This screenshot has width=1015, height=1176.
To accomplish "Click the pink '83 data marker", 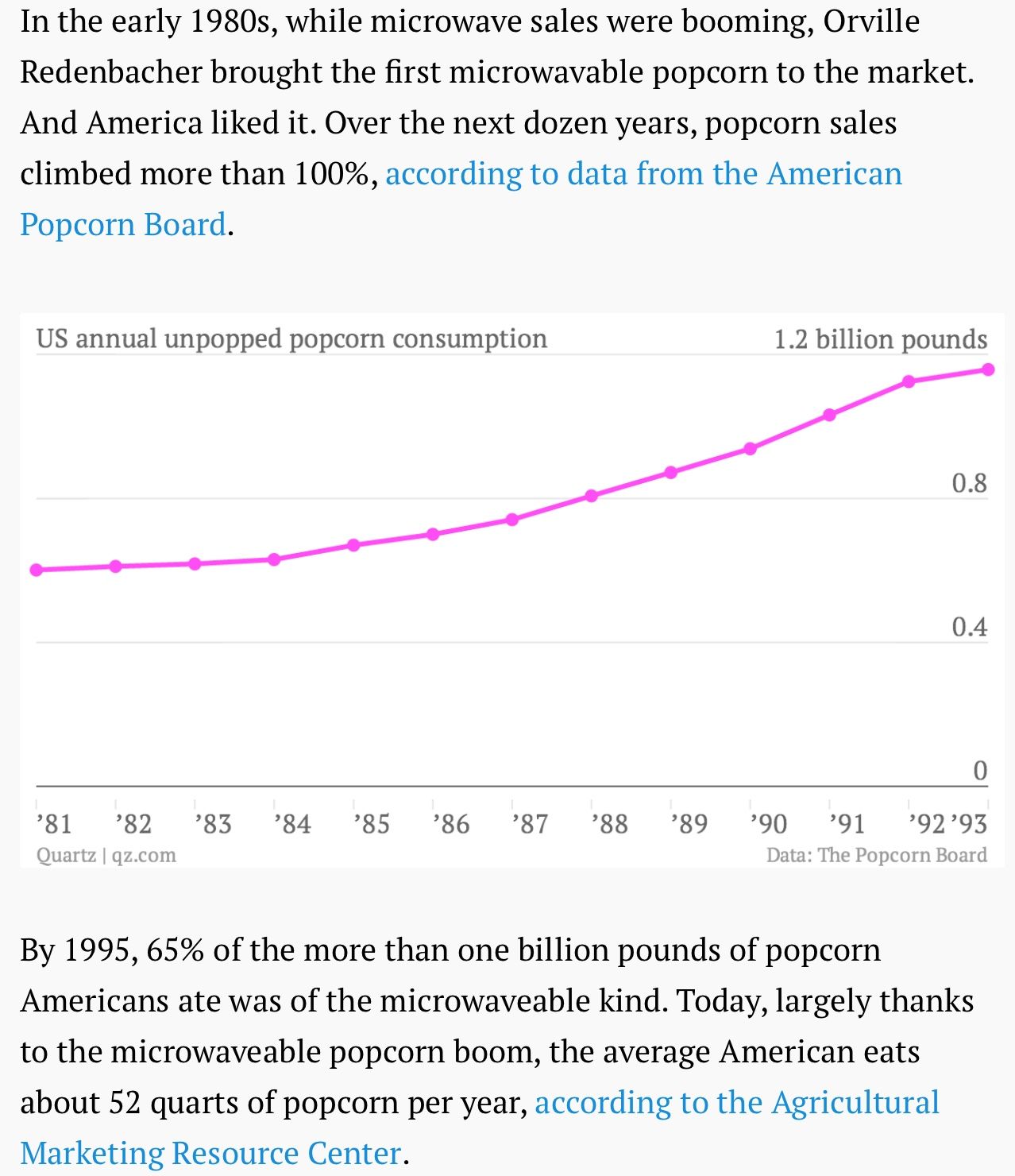I will pyautogui.click(x=195, y=563).
